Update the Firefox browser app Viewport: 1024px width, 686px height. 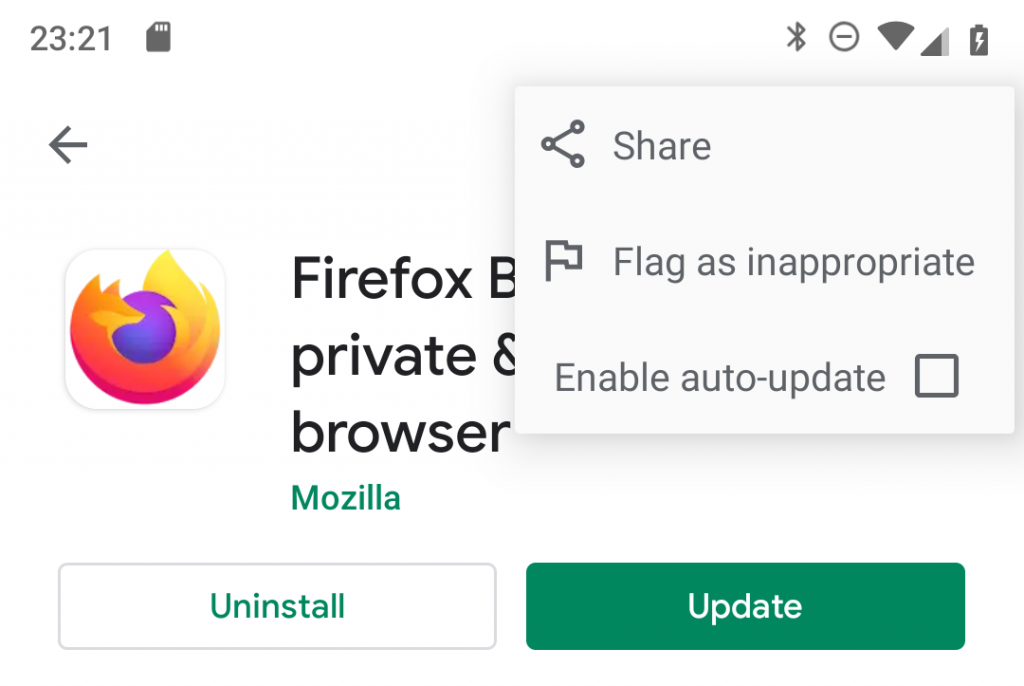[745, 606]
